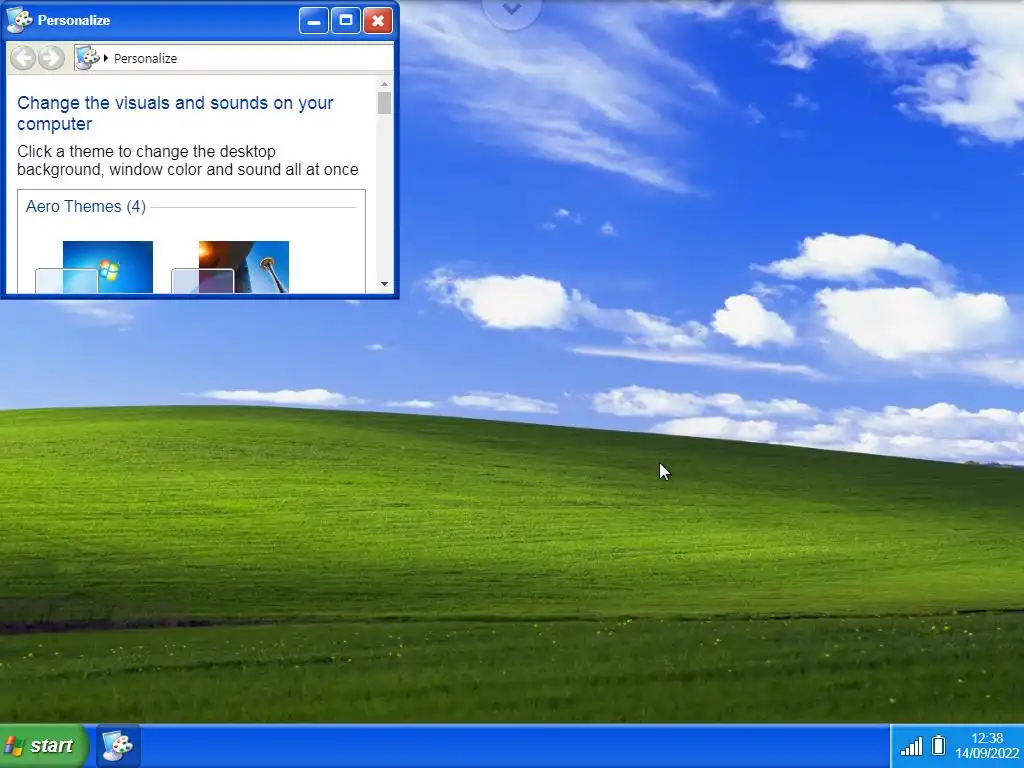Click the network signal tray icon
Screen dimensions: 1024x768
912,746
